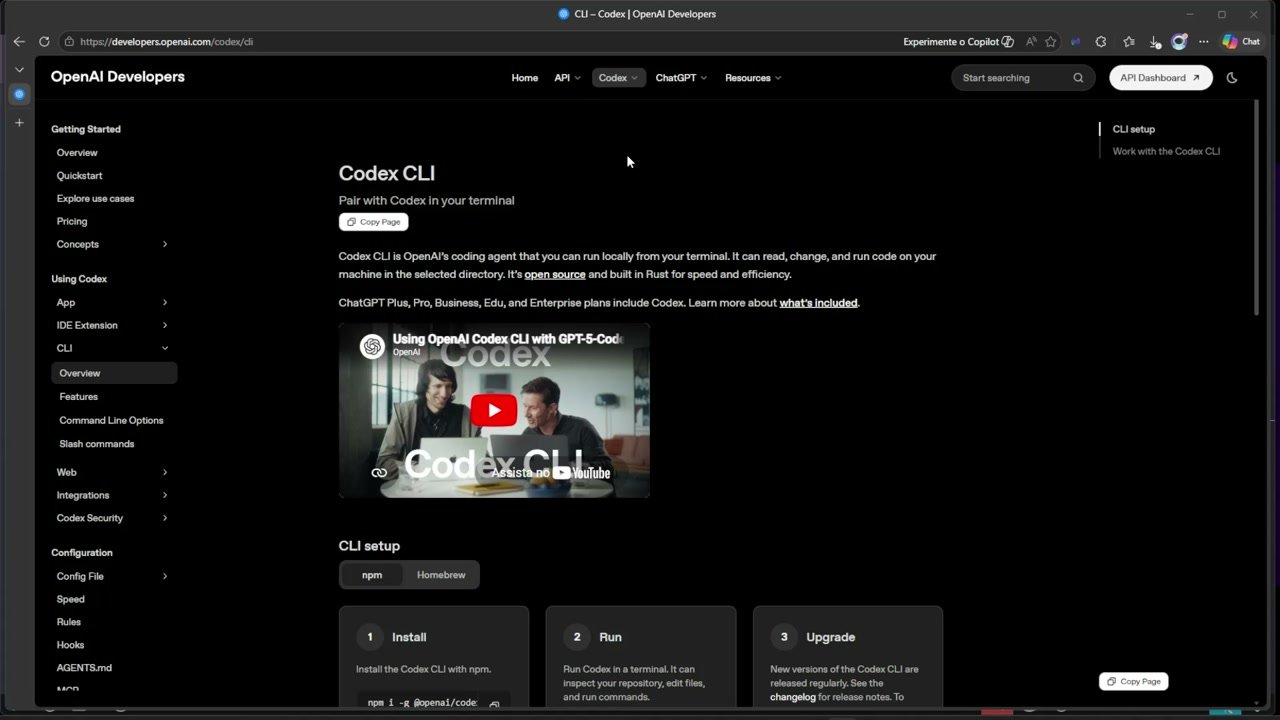Open the downloads icon in toolbar

coord(1155,42)
